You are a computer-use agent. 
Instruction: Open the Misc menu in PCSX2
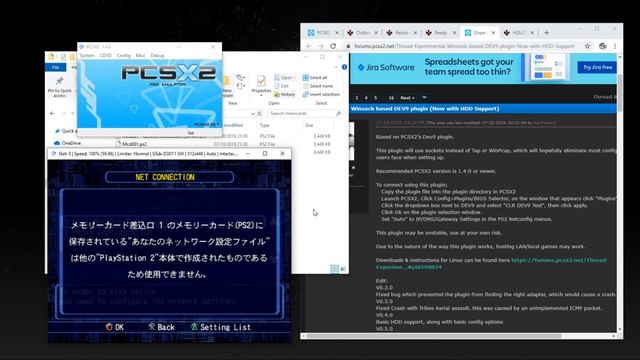tap(140, 56)
